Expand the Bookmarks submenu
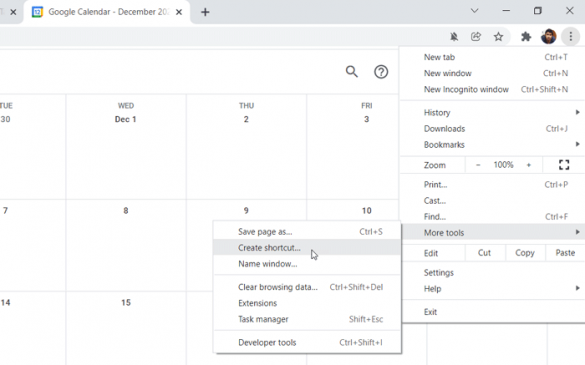 (492, 144)
